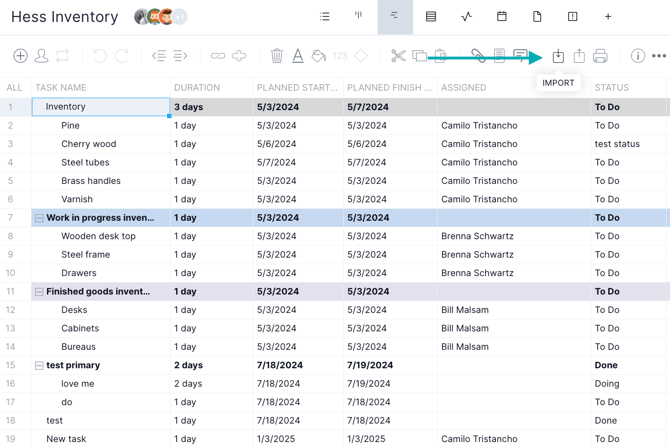Image resolution: width=670 pixels, height=447 pixels.
Task: Select the Brass handles task row
Action: tap(335, 181)
